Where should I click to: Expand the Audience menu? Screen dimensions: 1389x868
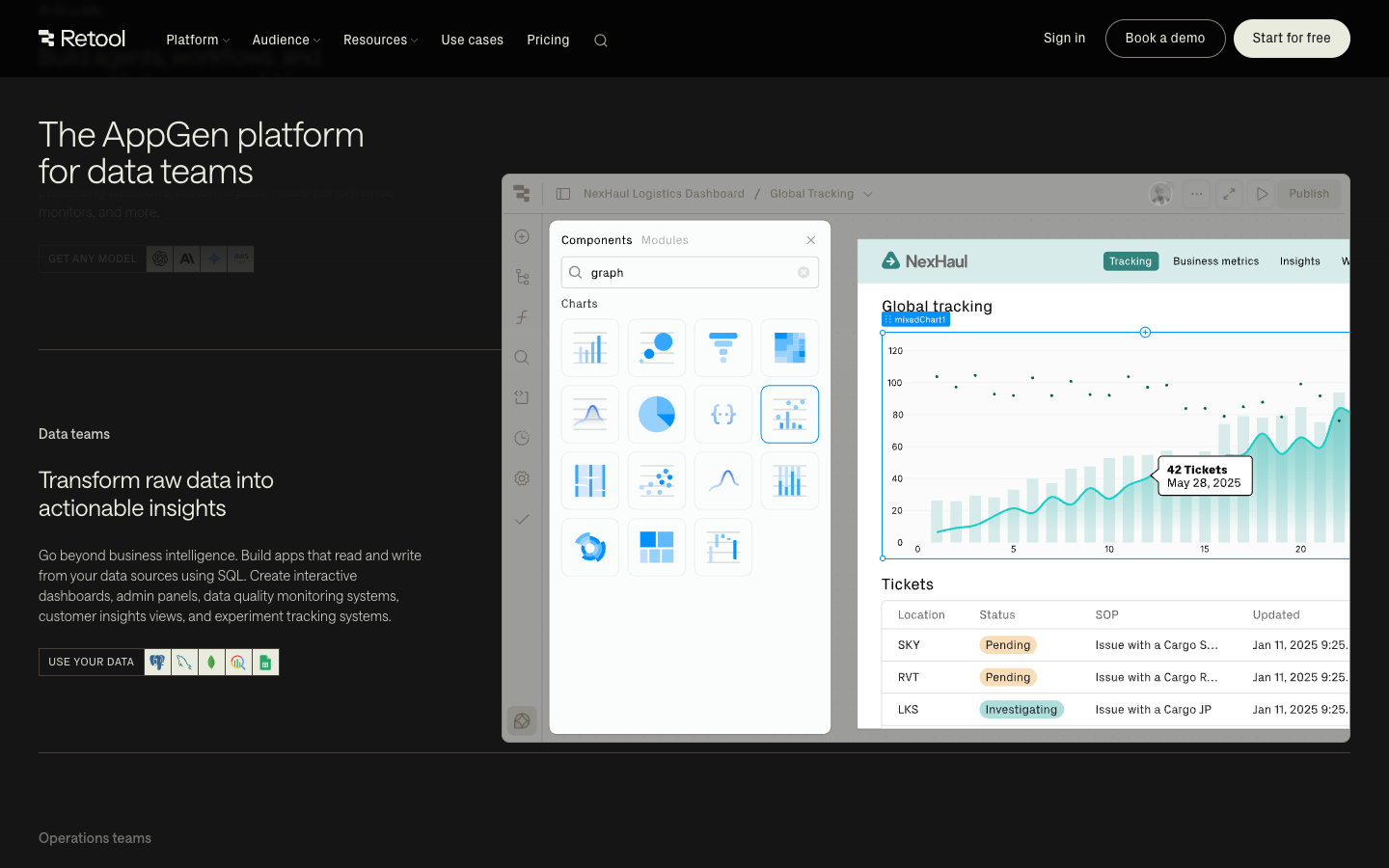pyautogui.click(x=286, y=40)
